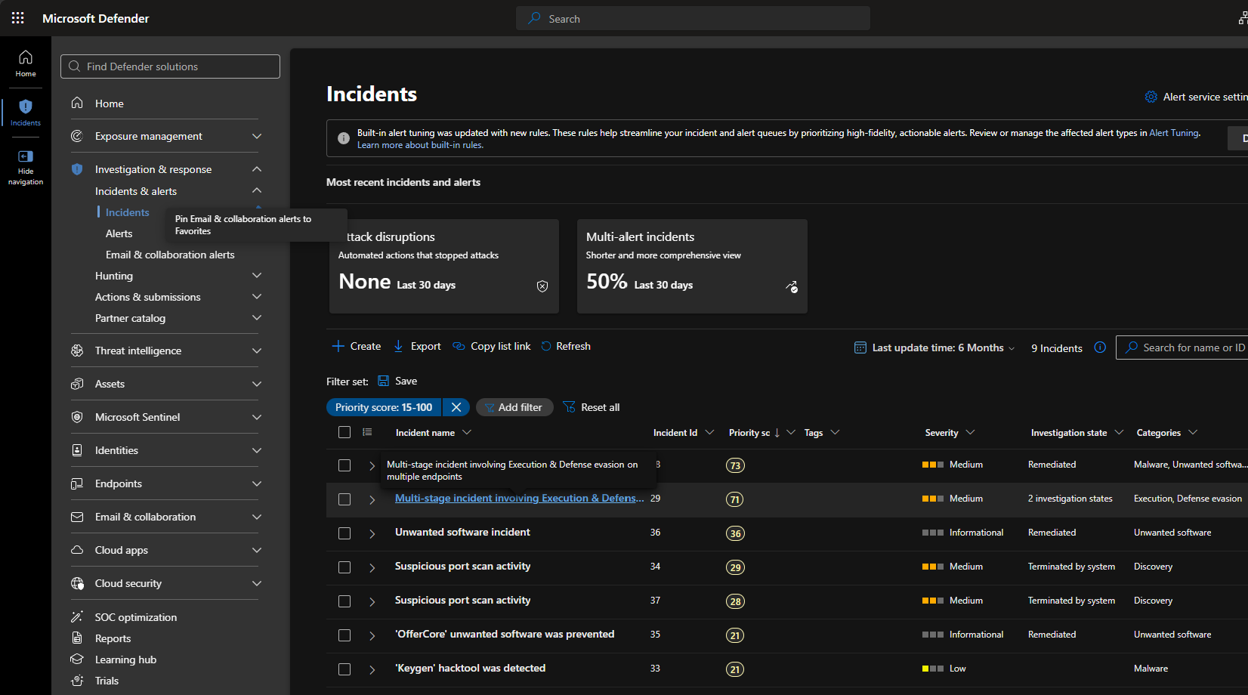This screenshot has width=1248, height=695.
Task: Open Learn more about built-in rules link
Action: [x=420, y=145]
